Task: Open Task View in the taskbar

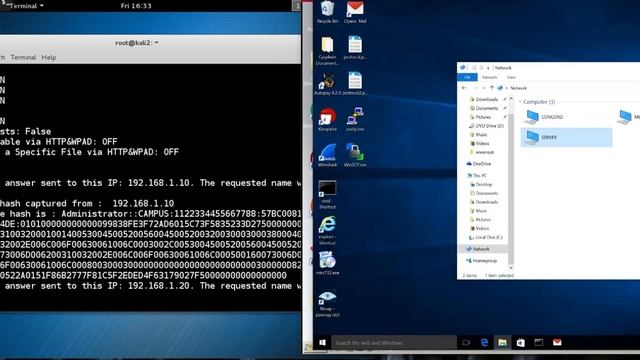Action: (466, 342)
